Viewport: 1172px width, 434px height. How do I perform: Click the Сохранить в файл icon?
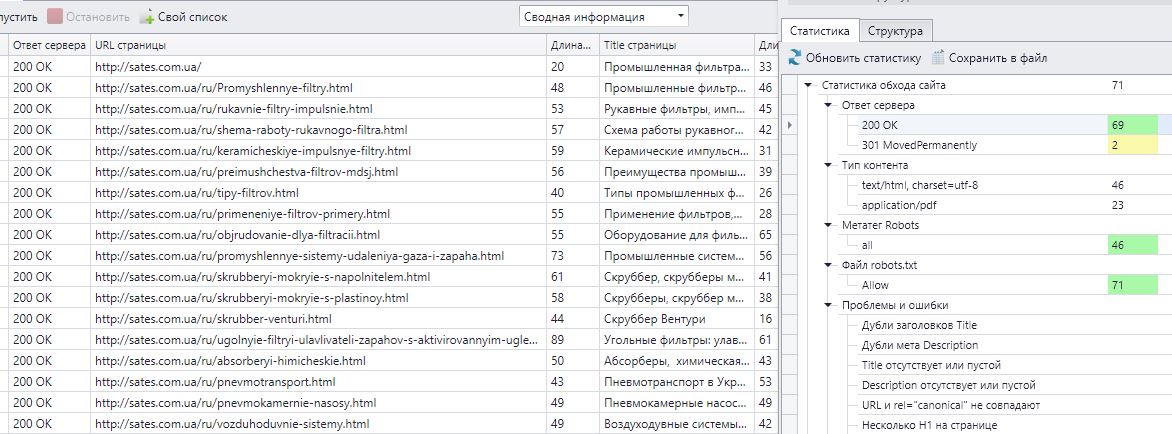[x=938, y=58]
